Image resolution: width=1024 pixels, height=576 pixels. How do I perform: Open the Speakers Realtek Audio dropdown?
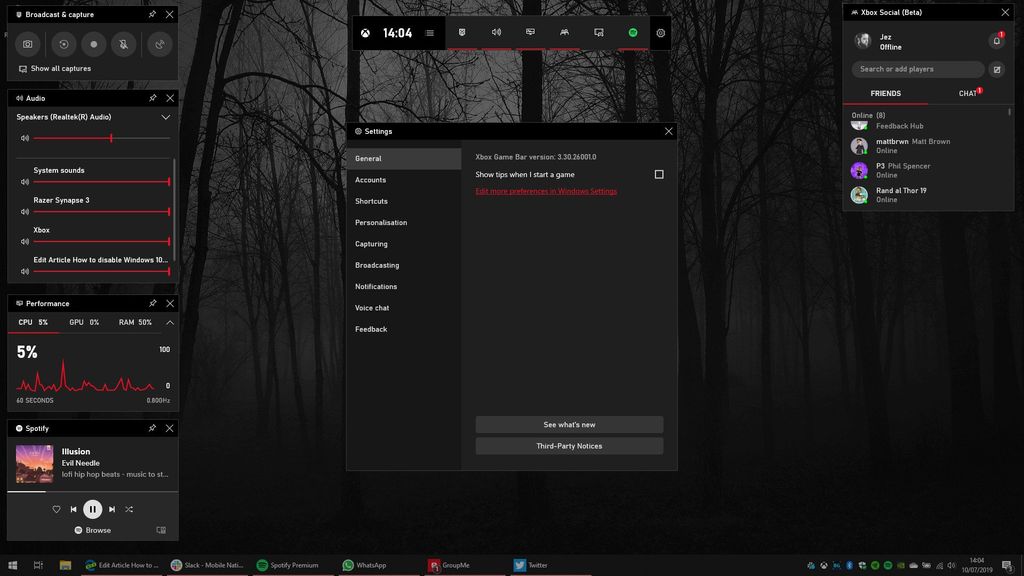pos(166,117)
